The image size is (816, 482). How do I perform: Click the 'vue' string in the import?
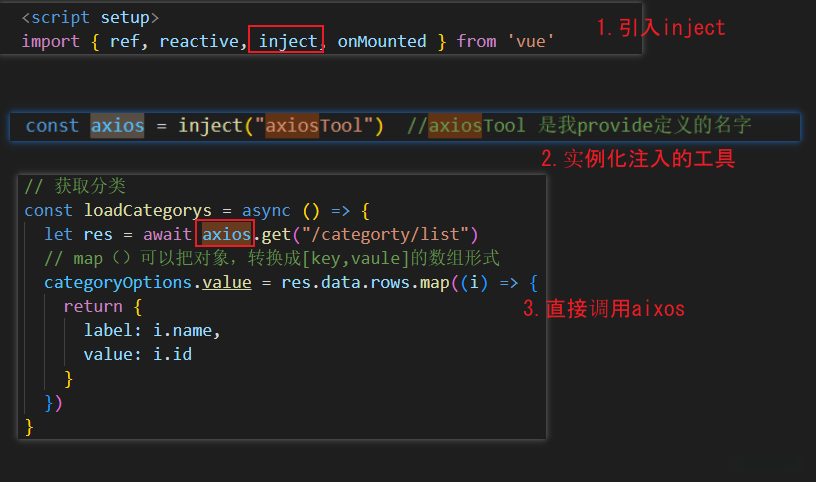pos(530,41)
